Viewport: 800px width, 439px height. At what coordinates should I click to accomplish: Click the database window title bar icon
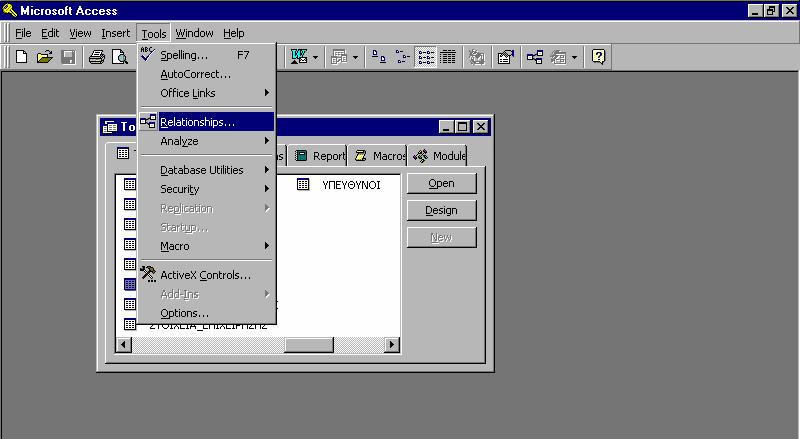[x=110, y=127]
